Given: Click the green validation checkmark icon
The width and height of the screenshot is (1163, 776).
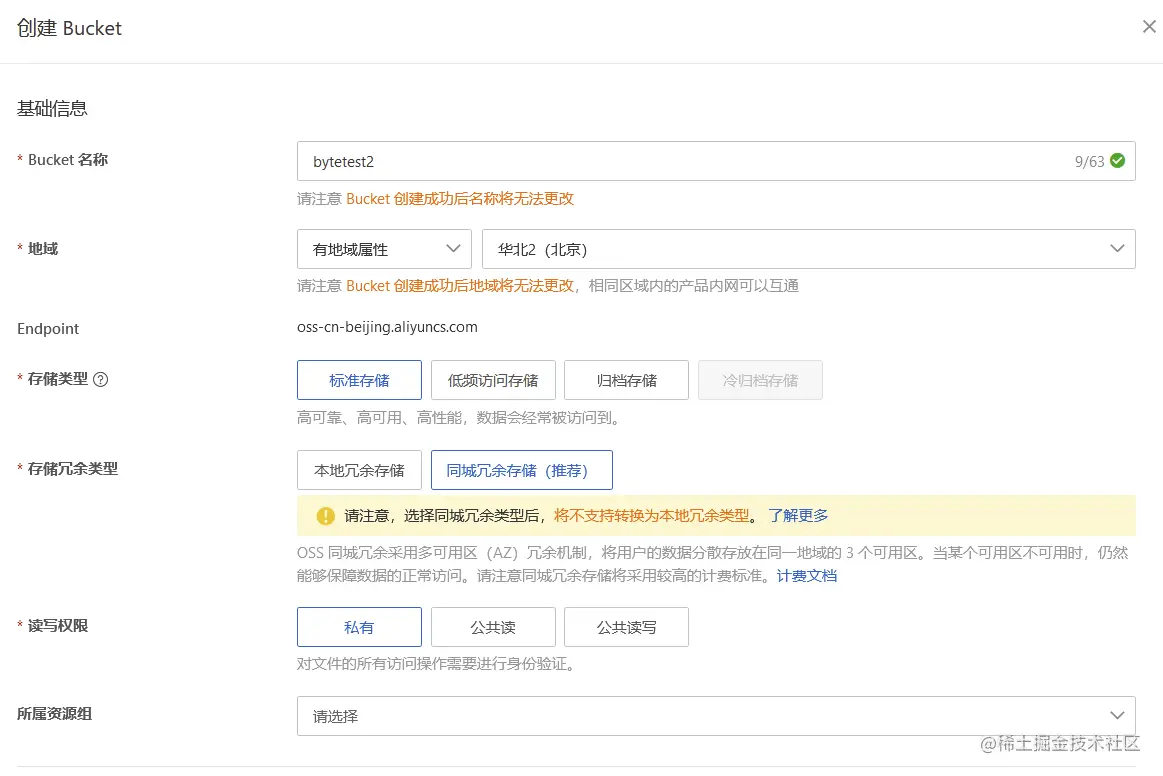Looking at the screenshot, I should (x=1118, y=160).
